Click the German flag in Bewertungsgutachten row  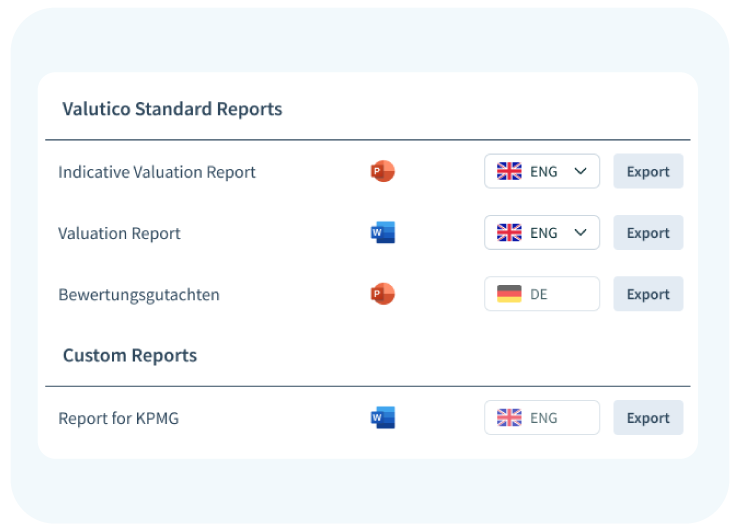click(x=509, y=295)
